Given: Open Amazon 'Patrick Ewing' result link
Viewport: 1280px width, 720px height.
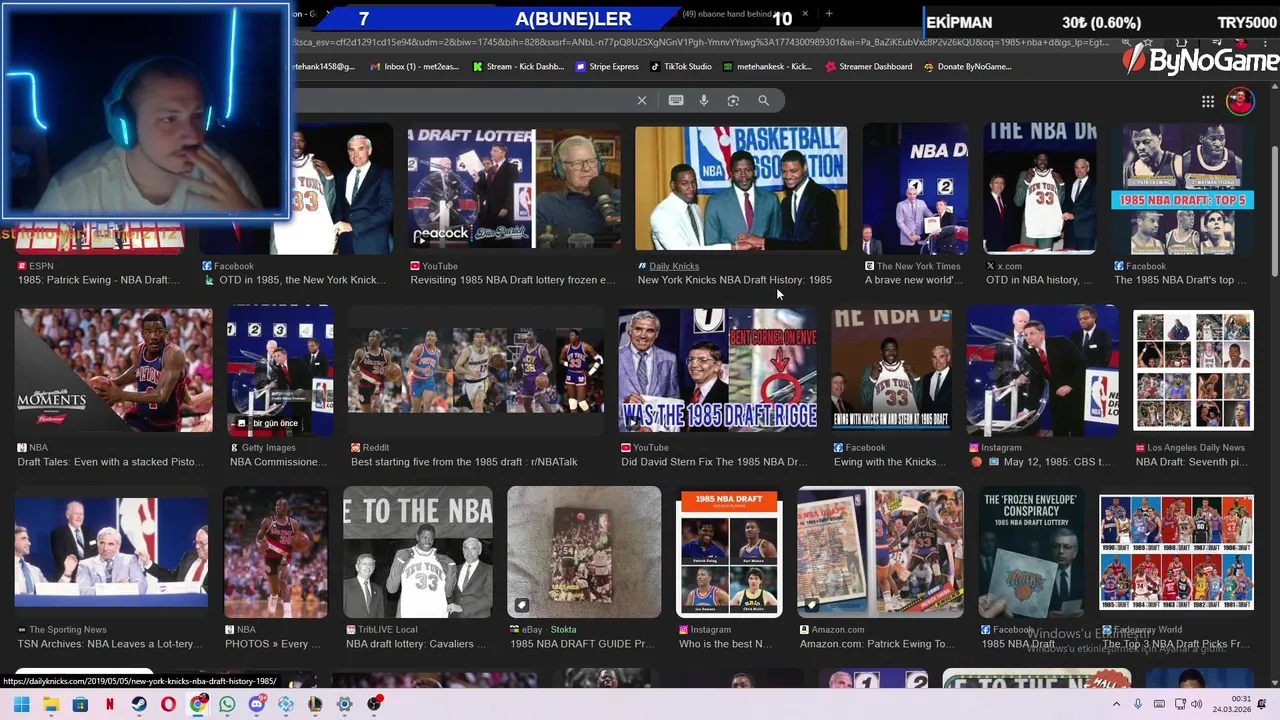Looking at the screenshot, I should [877, 644].
